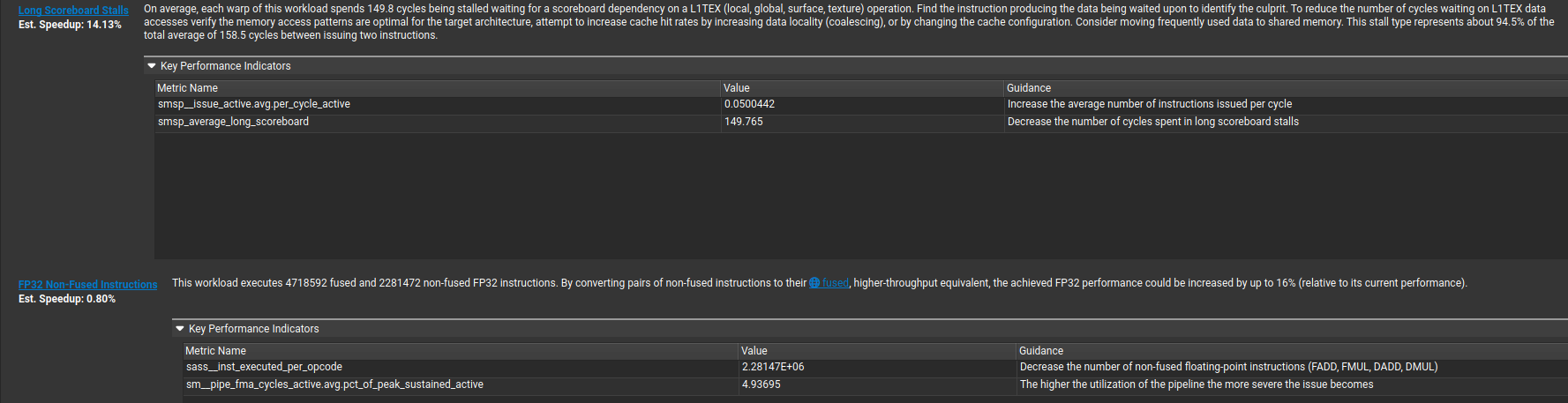Select the sass__inst_executed_per_opcode metric row
The width and height of the screenshot is (1568, 403).
[x=264, y=367]
